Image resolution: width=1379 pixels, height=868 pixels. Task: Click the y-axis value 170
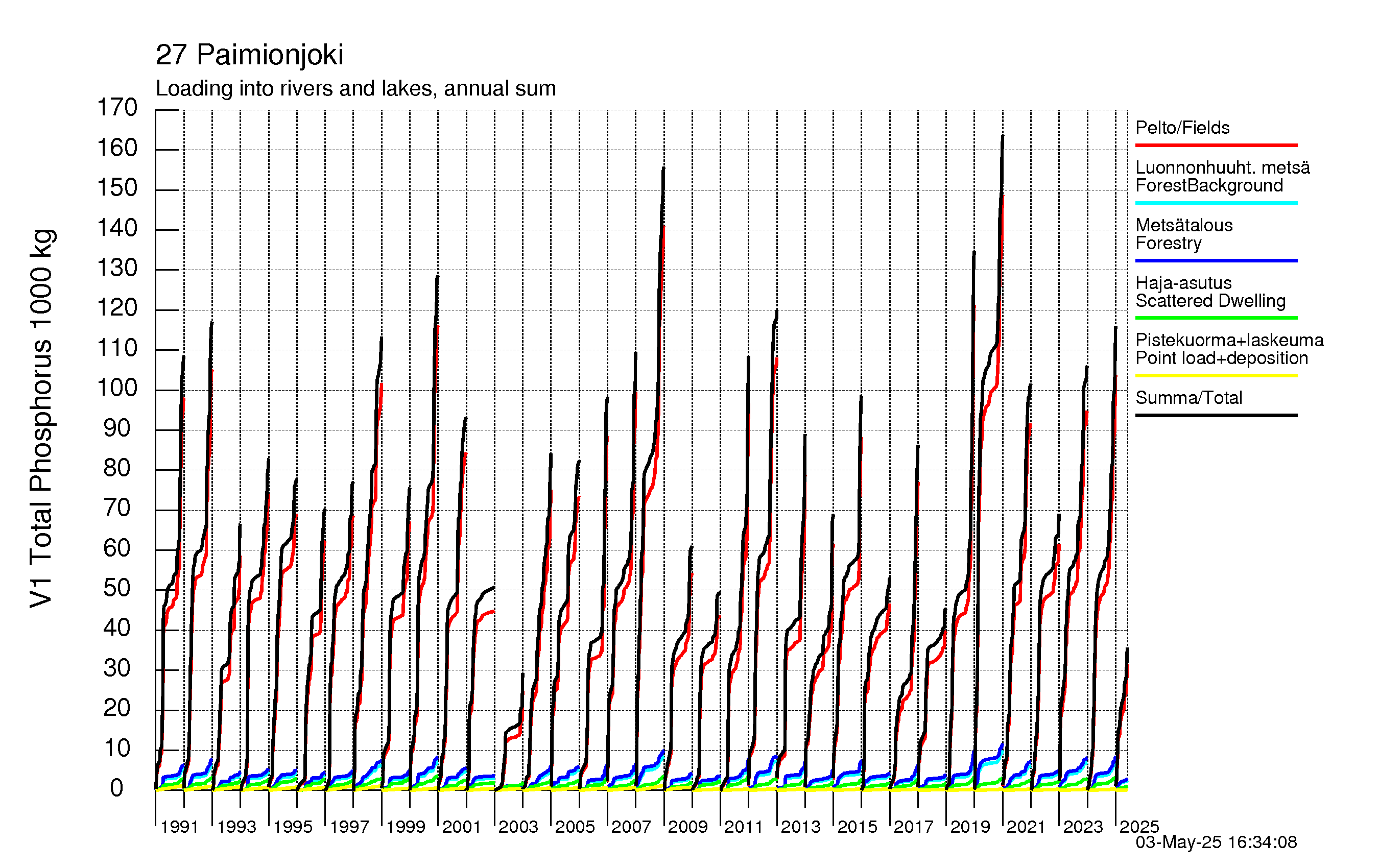(117, 108)
